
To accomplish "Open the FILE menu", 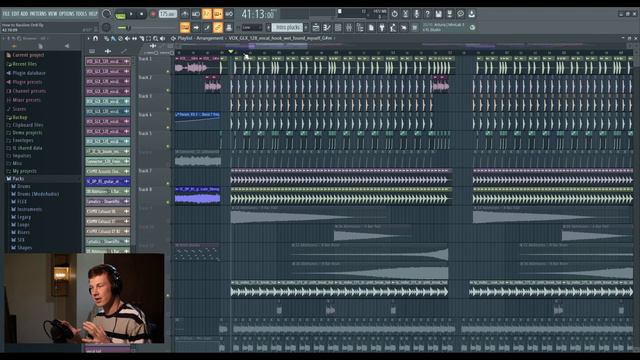I will pos(6,14).
